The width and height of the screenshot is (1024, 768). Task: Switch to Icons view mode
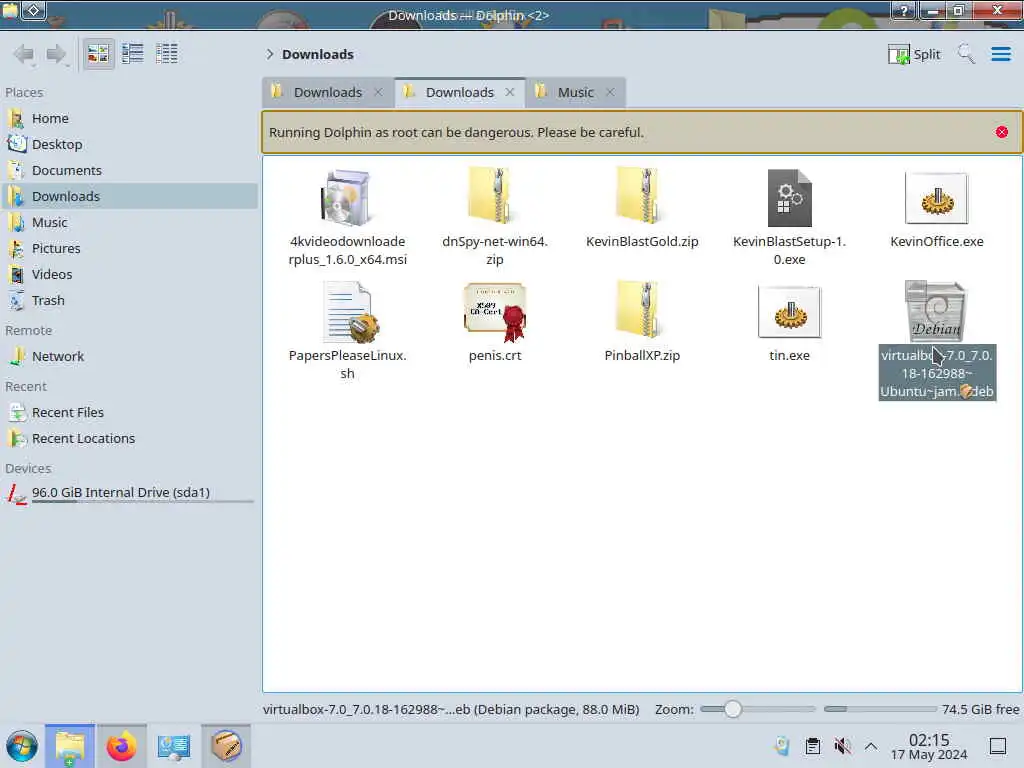tap(98, 54)
